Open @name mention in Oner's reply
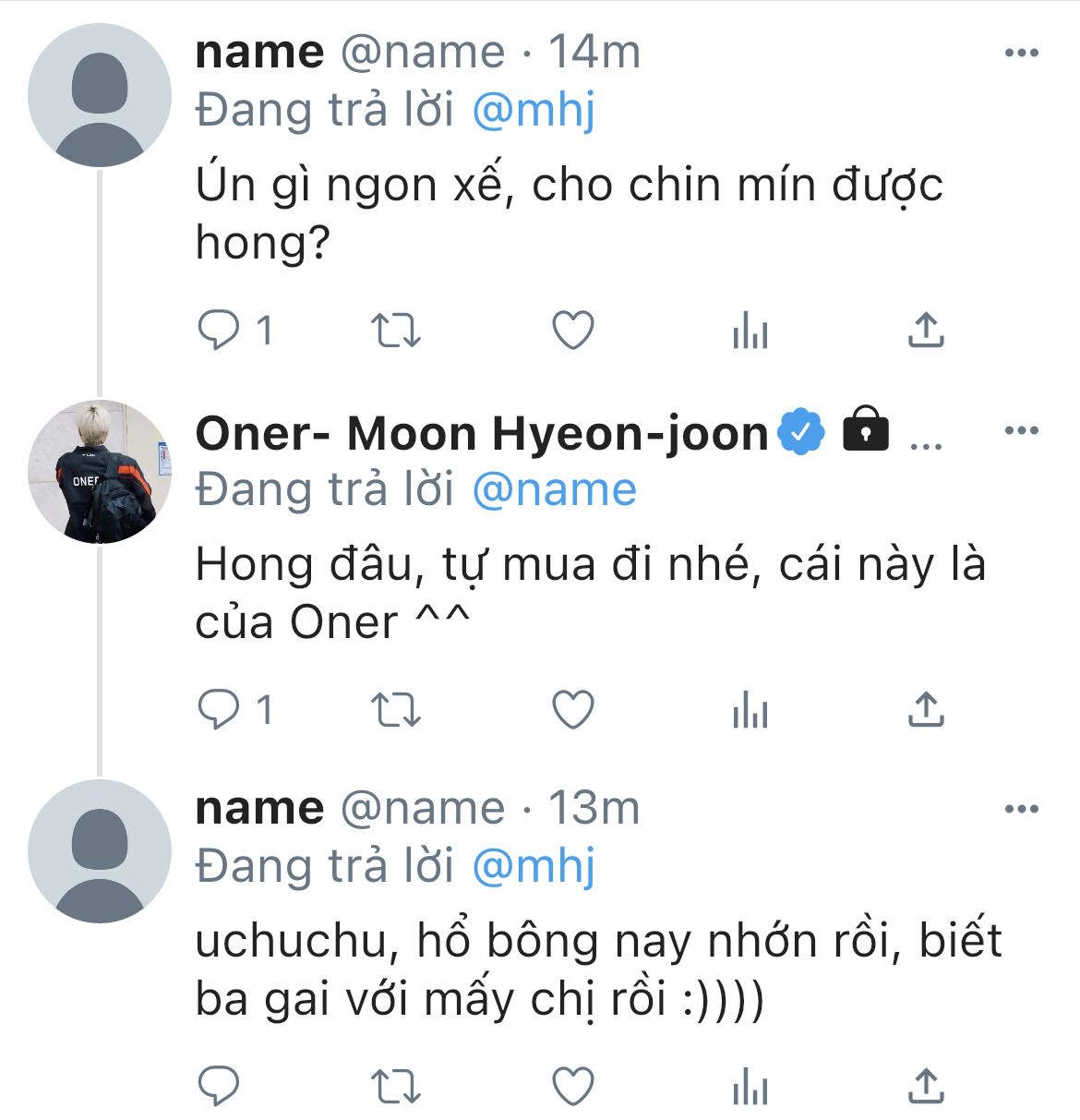Screen dimensions: 1080x1120 coord(554,489)
